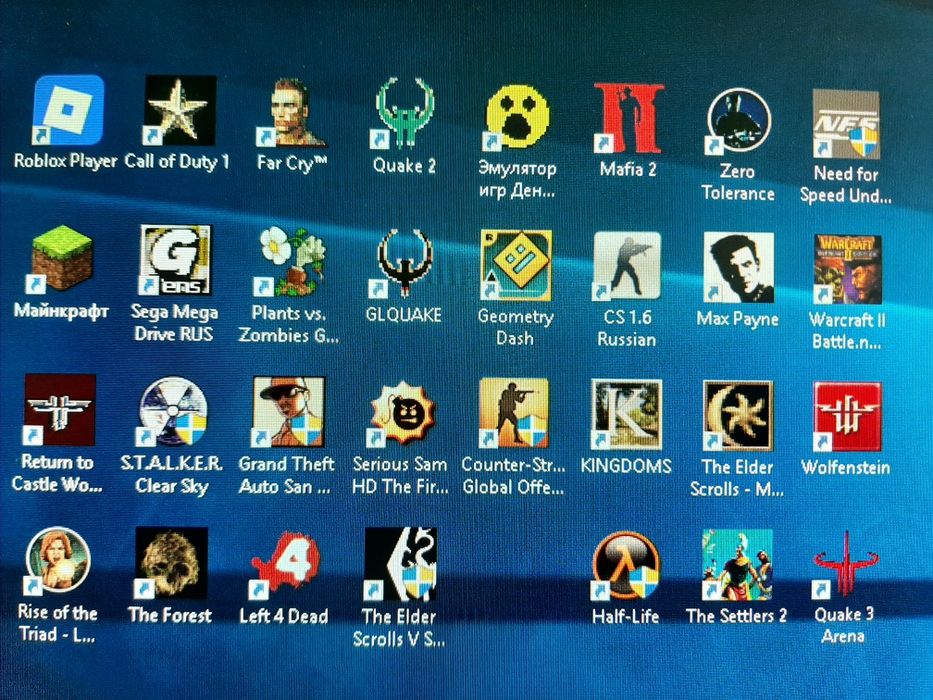Launch Call of Duty 1 star icon

coord(180,111)
